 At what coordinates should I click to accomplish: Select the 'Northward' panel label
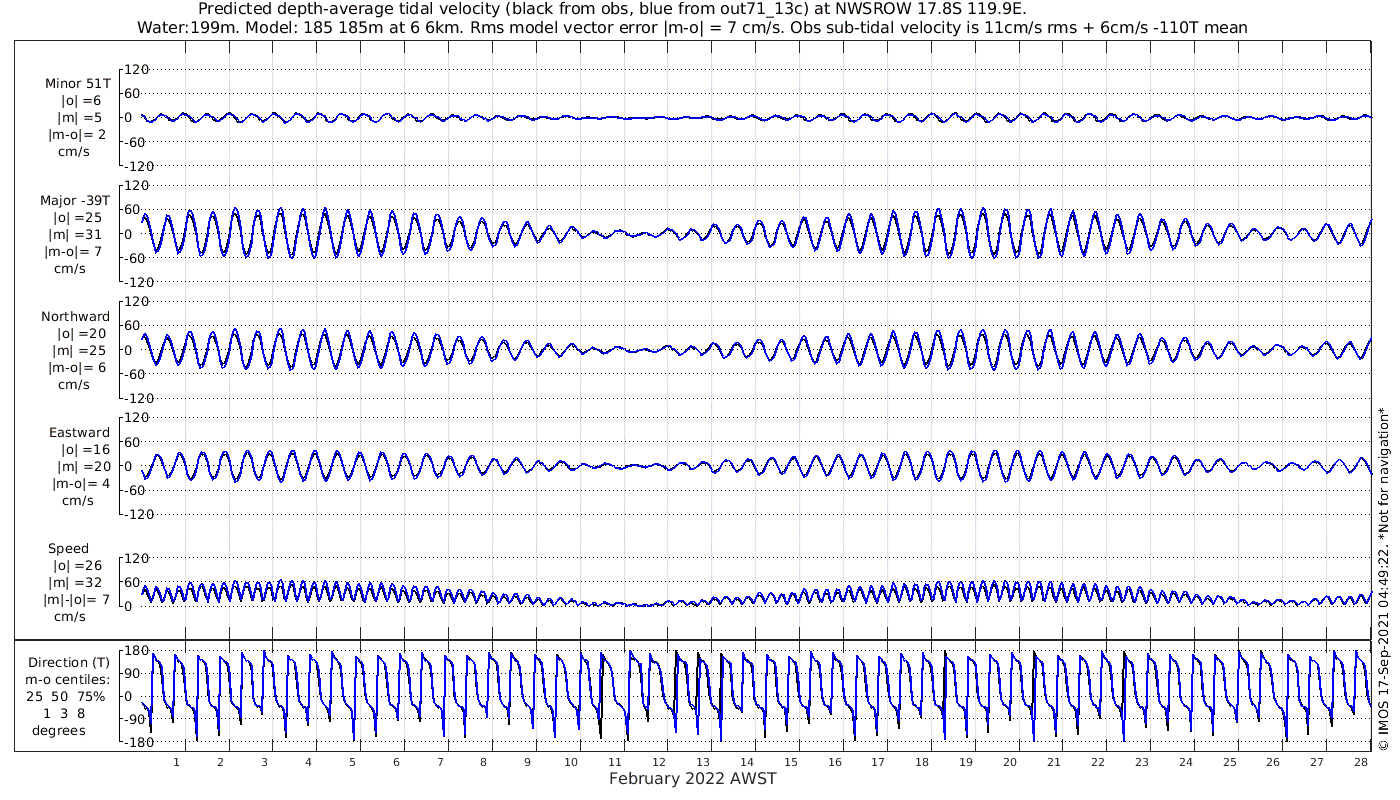pyautogui.click(x=76, y=317)
